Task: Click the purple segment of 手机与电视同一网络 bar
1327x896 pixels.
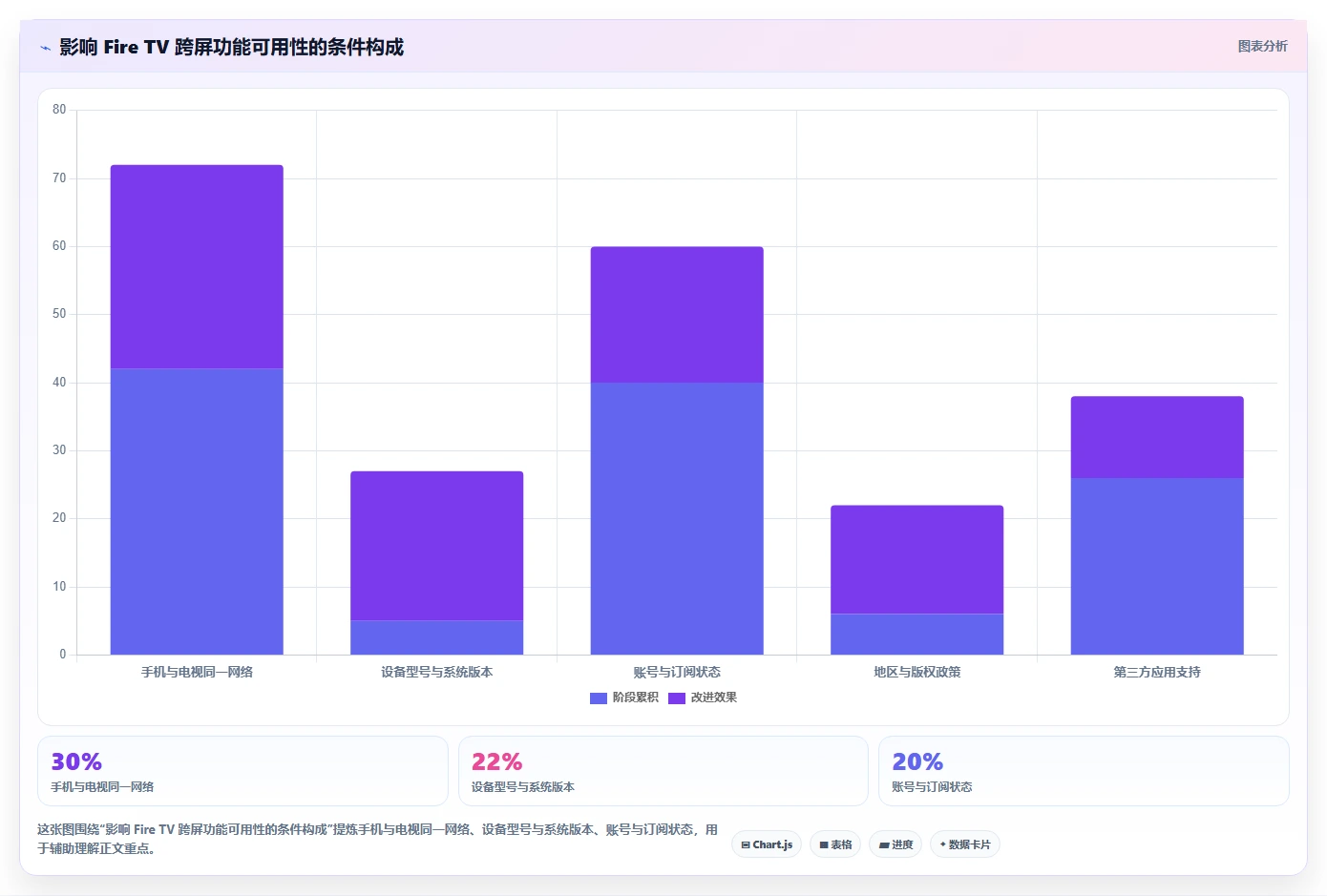Action: pos(197,267)
